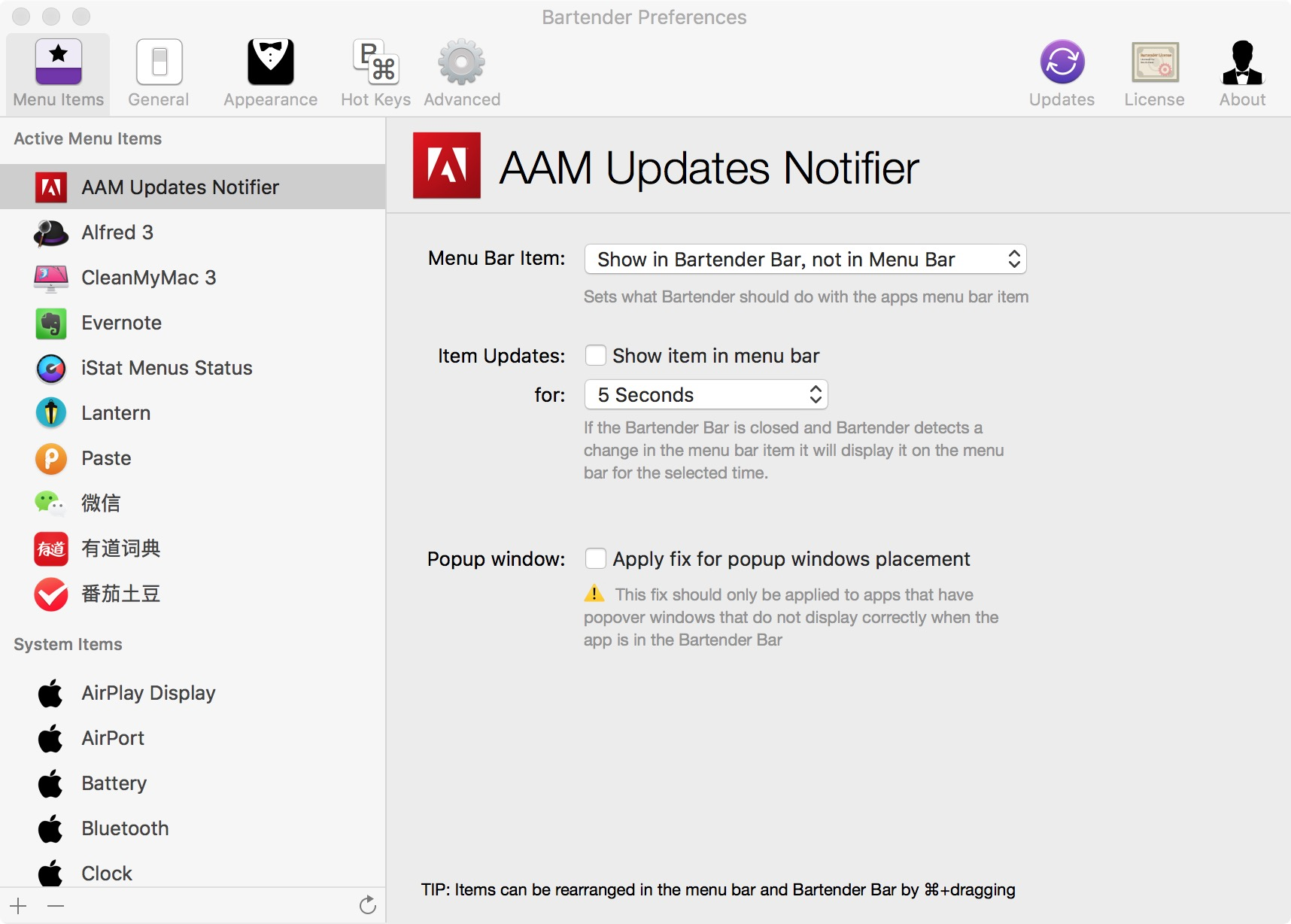Open the Appearance preferences tab

(271, 74)
